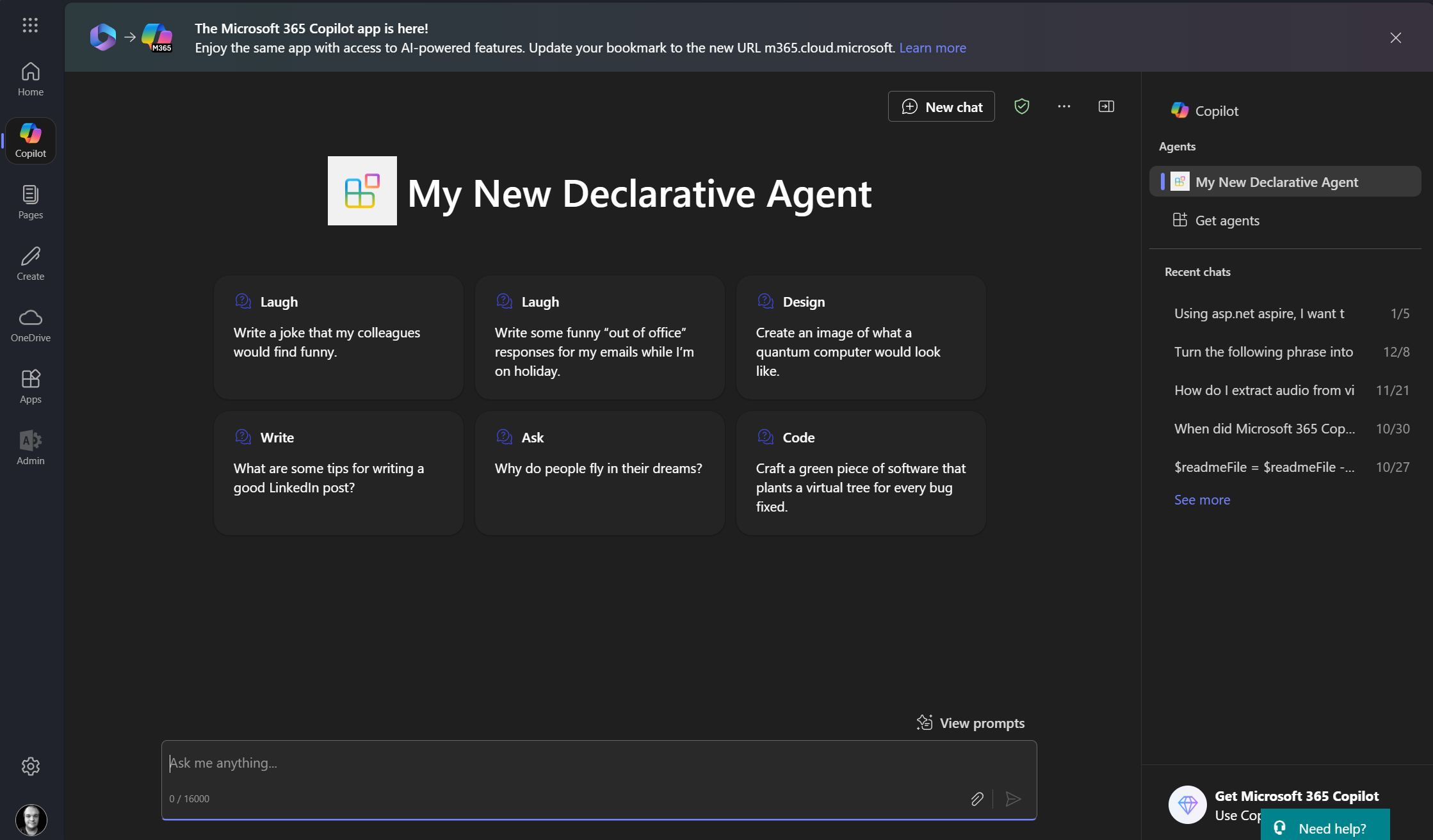
Task: Open the Create tool in the sidebar
Action: tap(30, 262)
